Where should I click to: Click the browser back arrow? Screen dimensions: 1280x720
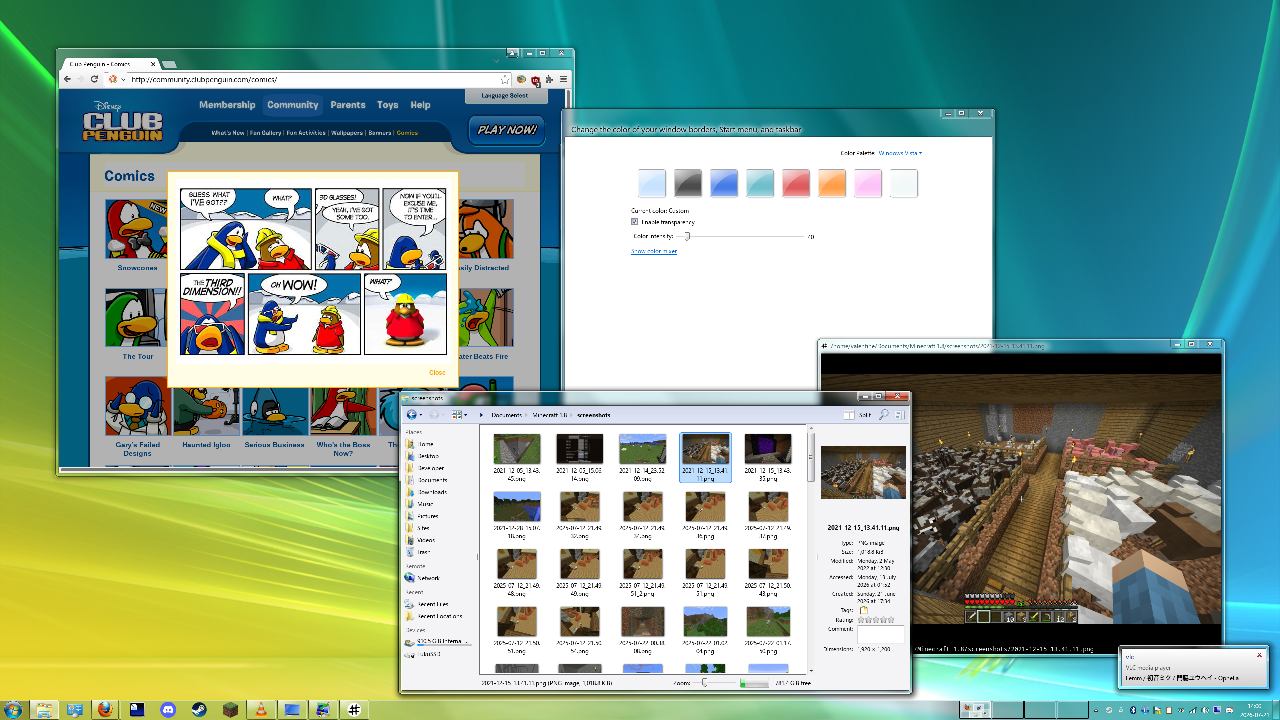point(67,79)
